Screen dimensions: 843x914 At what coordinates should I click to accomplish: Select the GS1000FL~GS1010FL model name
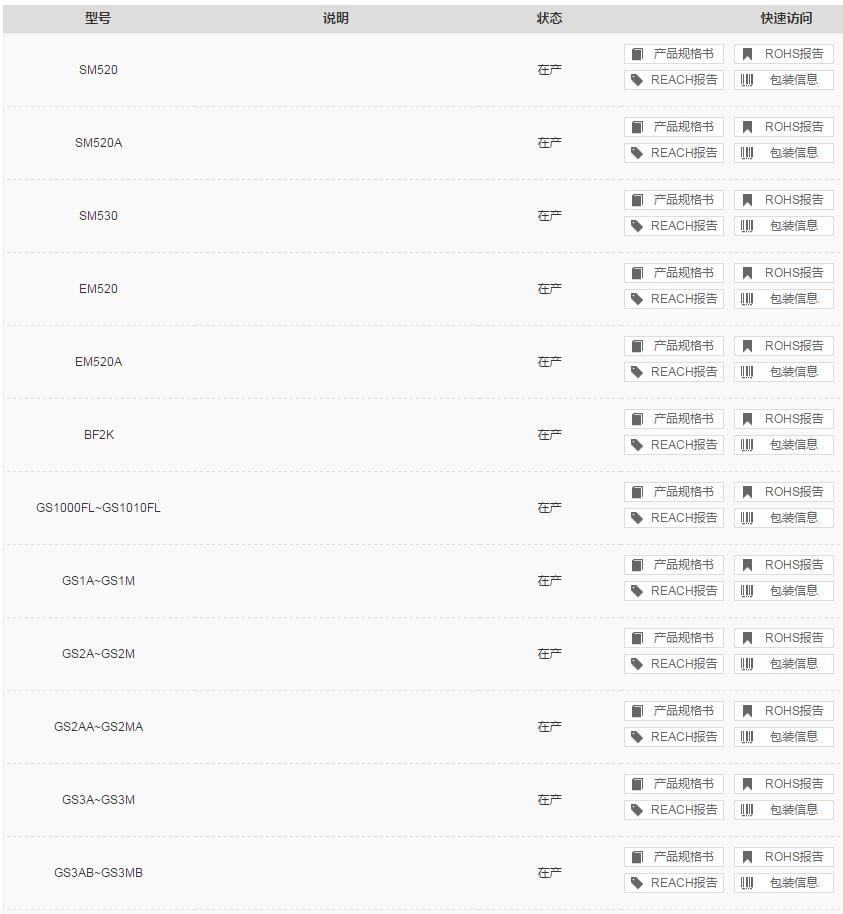pos(98,508)
